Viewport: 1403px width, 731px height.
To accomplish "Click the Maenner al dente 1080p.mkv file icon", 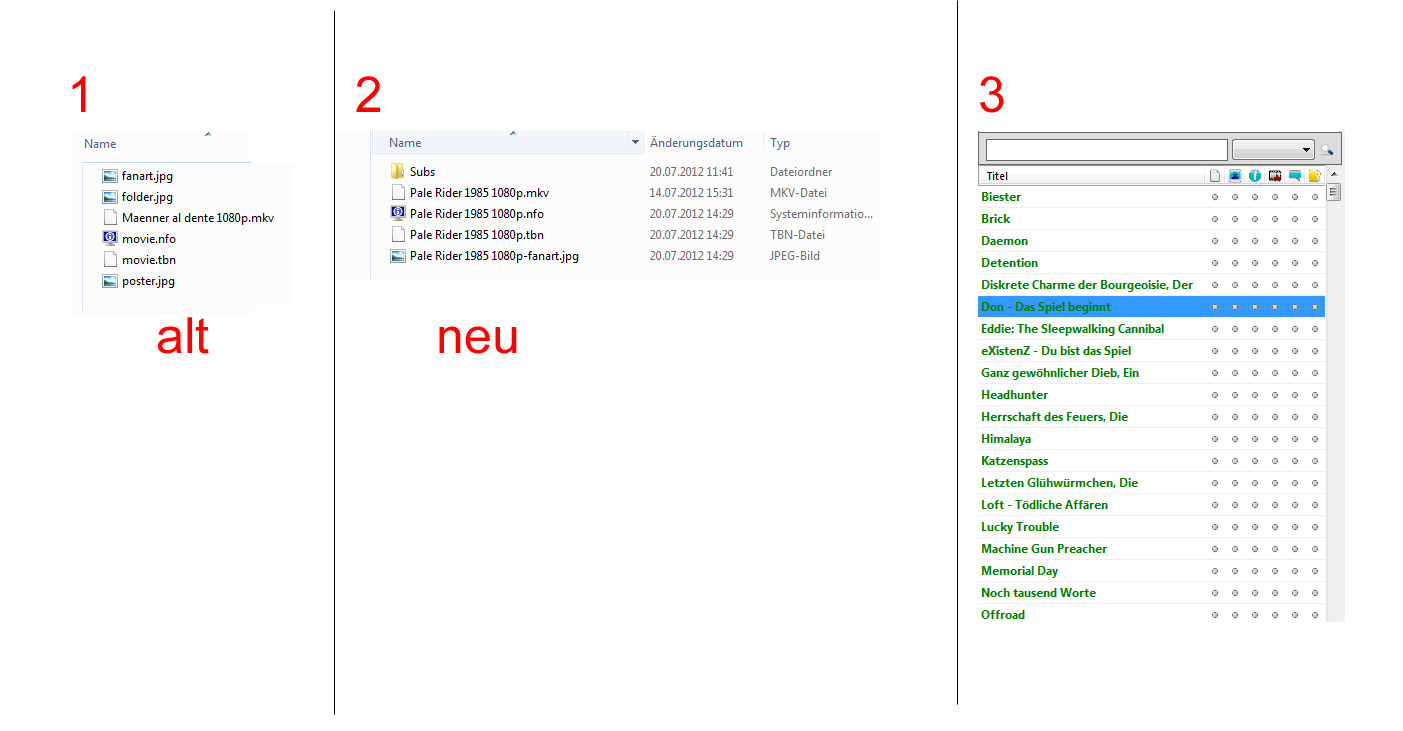I will pos(110,217).
